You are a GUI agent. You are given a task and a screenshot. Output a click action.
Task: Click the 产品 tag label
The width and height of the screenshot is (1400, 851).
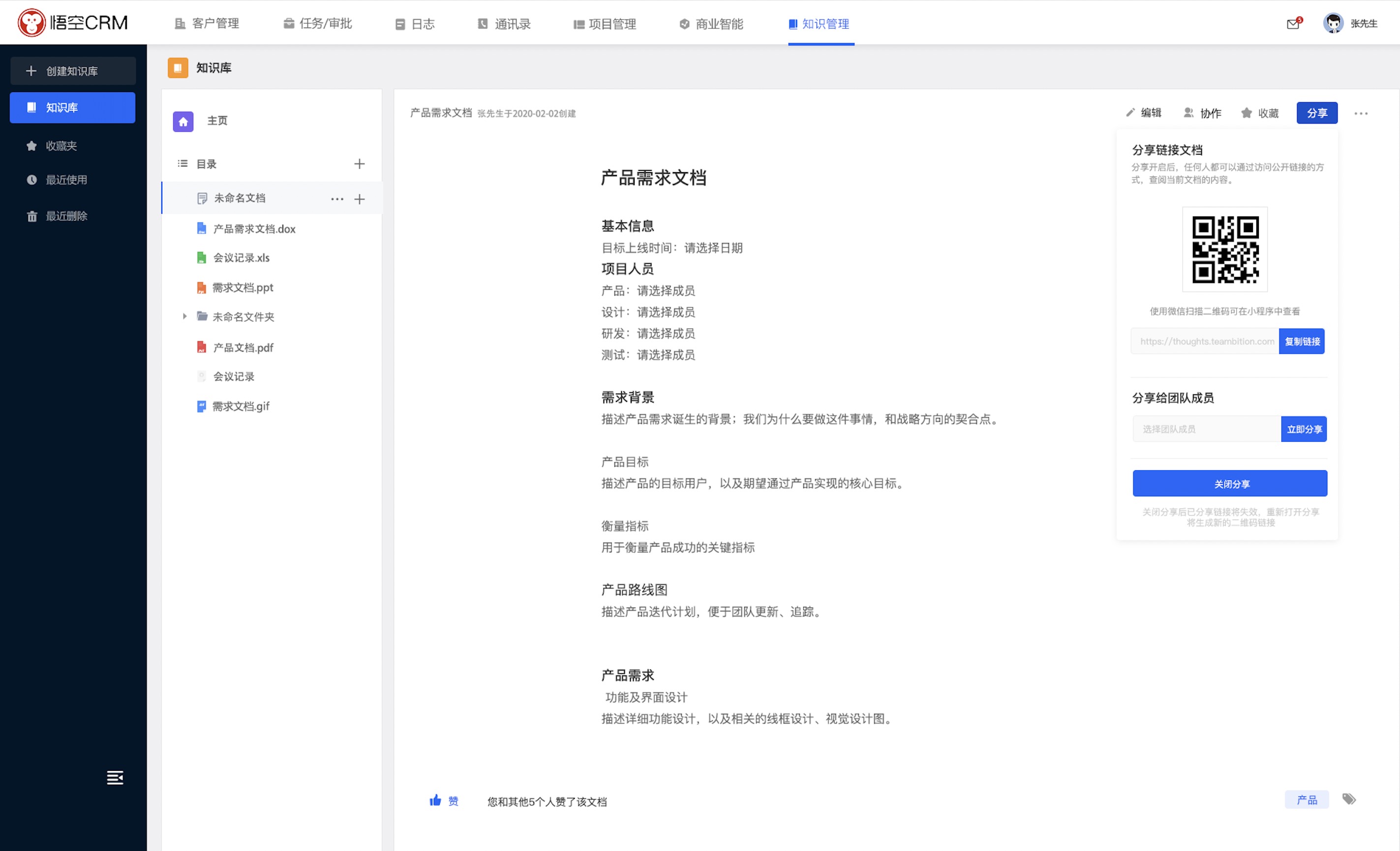[x=1307, y=800]
